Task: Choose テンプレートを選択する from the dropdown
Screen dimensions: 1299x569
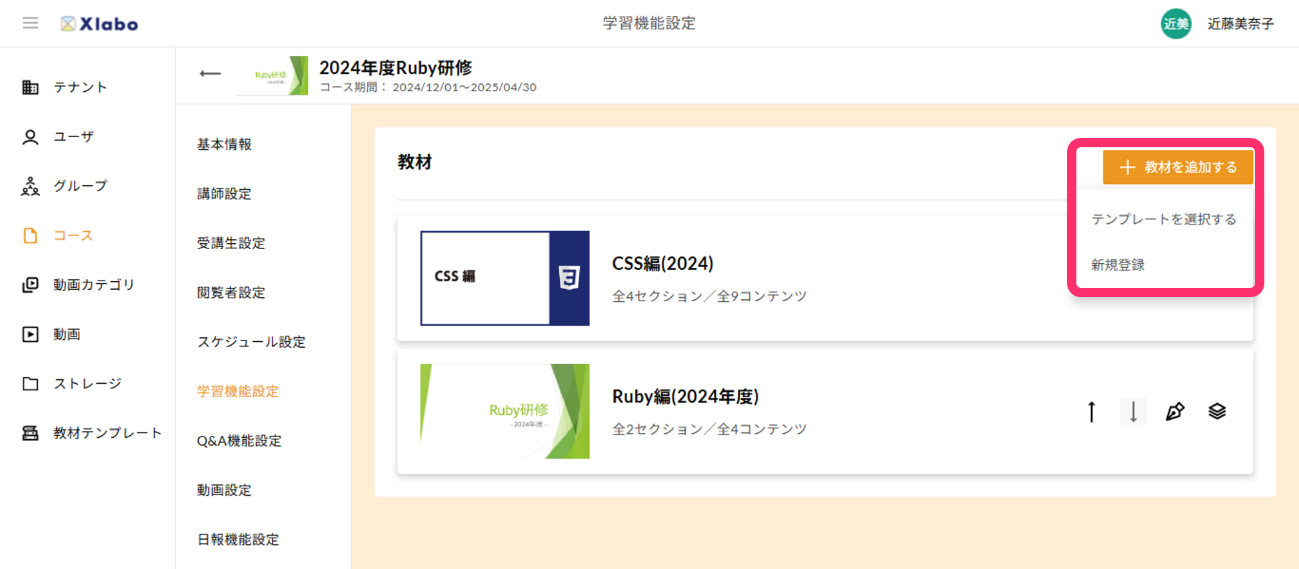Action: point(1163,219)
